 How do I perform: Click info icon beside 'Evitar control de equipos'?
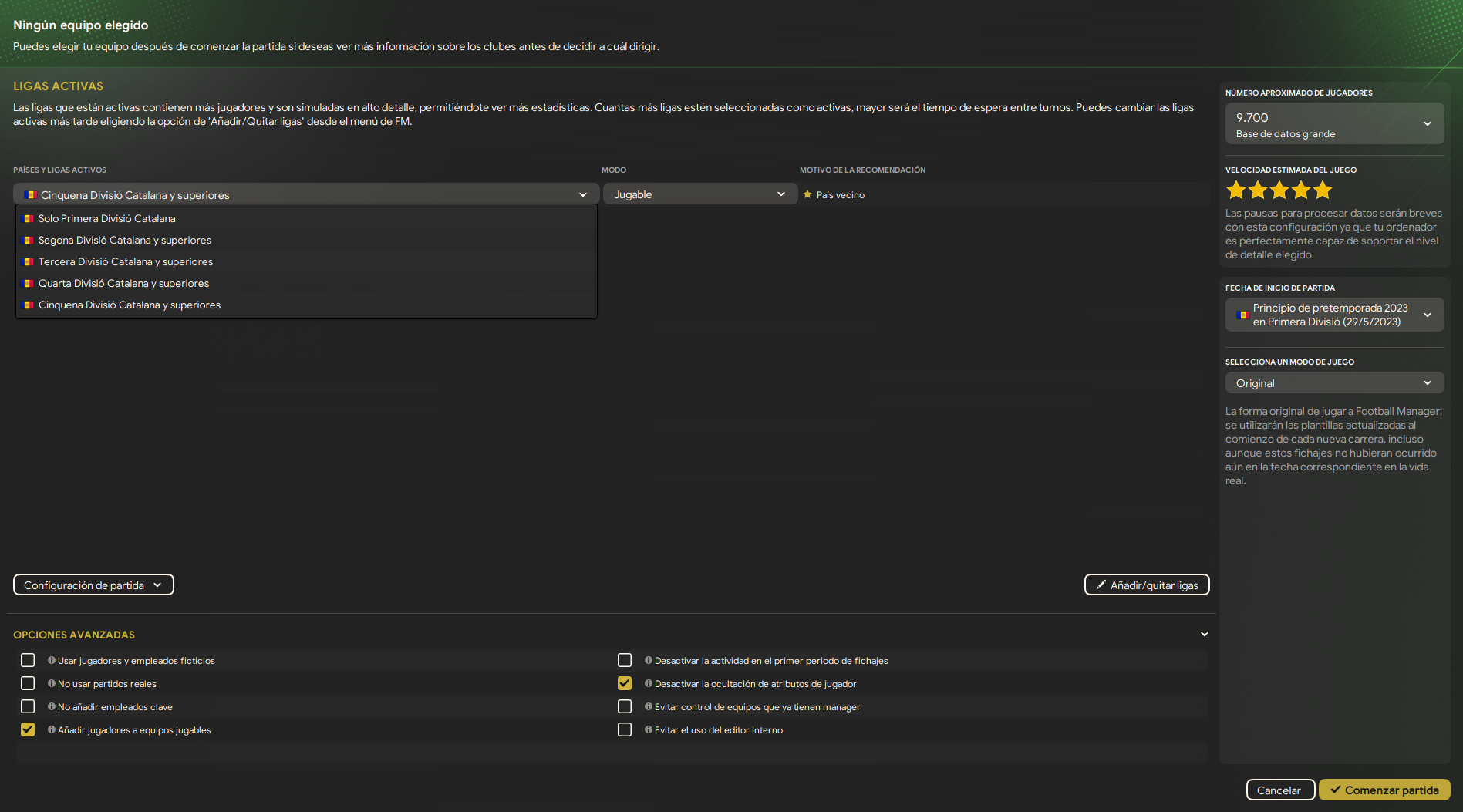[649, 707]
